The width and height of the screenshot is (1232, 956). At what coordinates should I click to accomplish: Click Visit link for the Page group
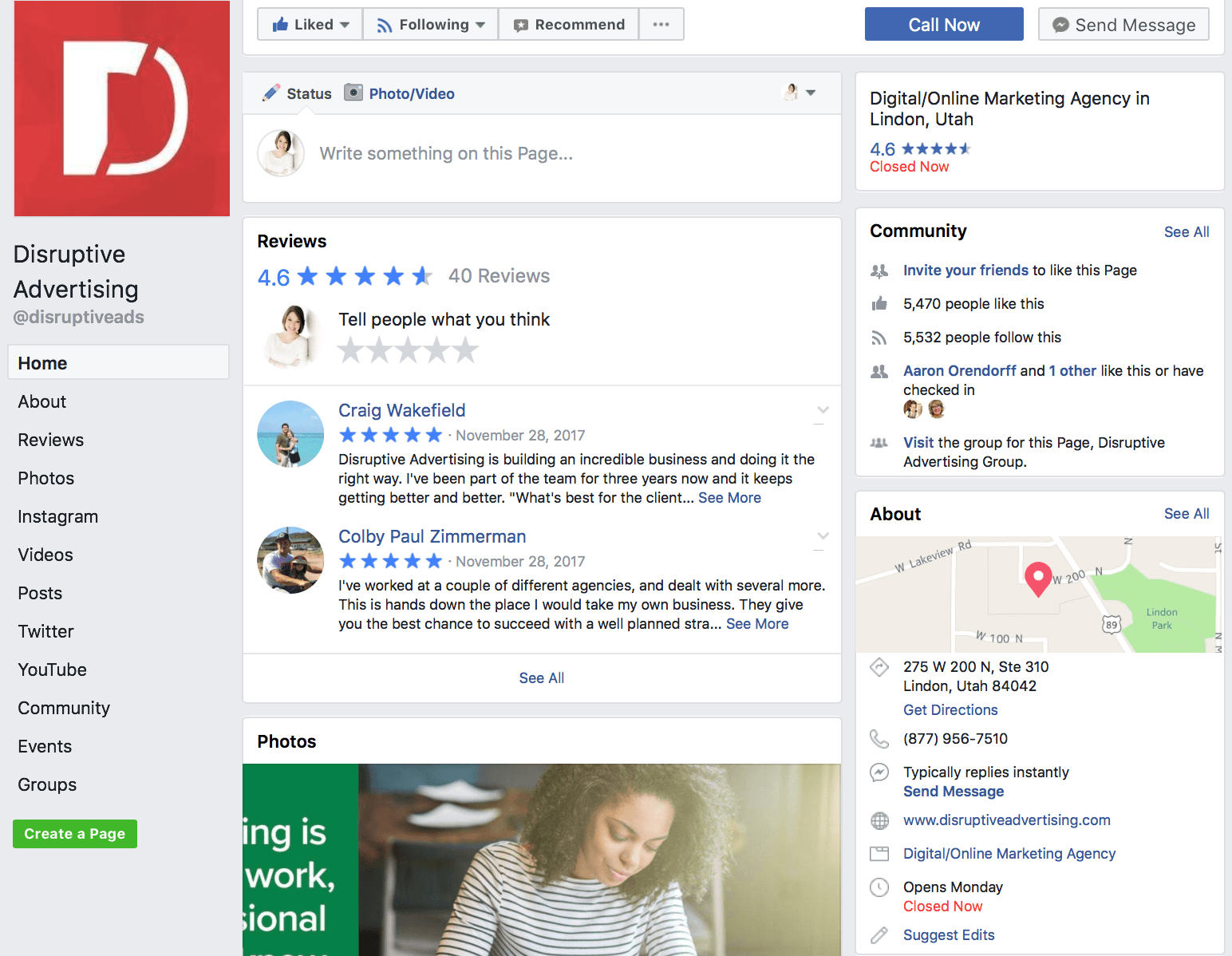[x=918, y=443]
